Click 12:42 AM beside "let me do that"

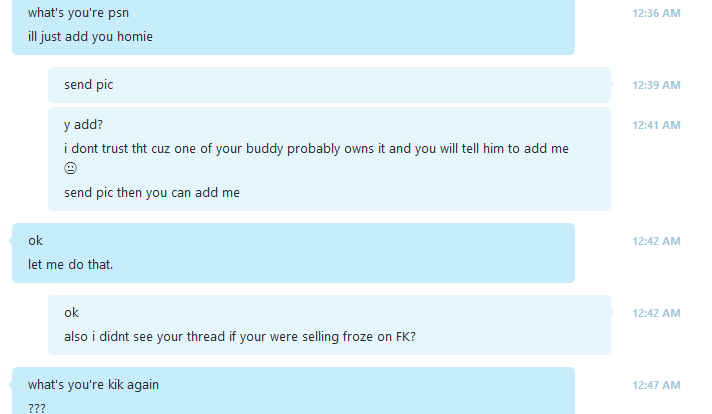(x=656, y=241)
